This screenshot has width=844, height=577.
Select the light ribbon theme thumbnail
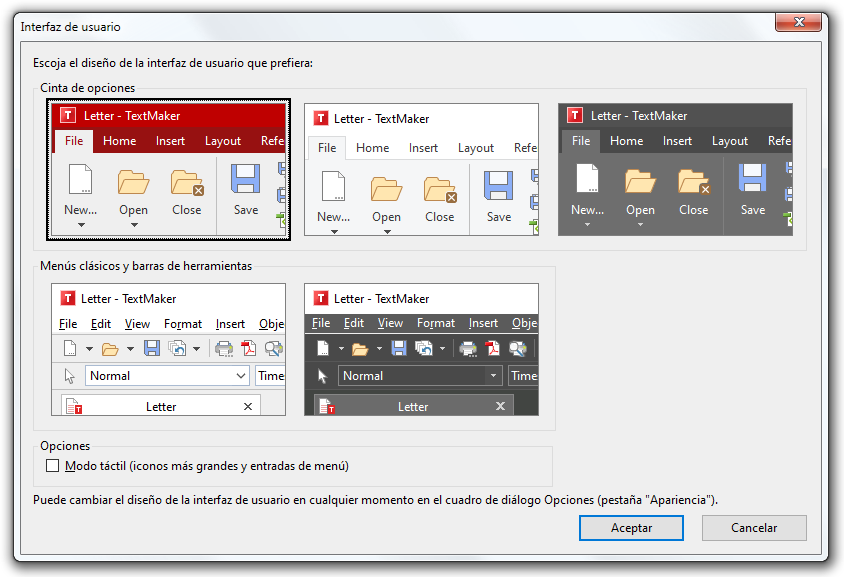[421, 170]
